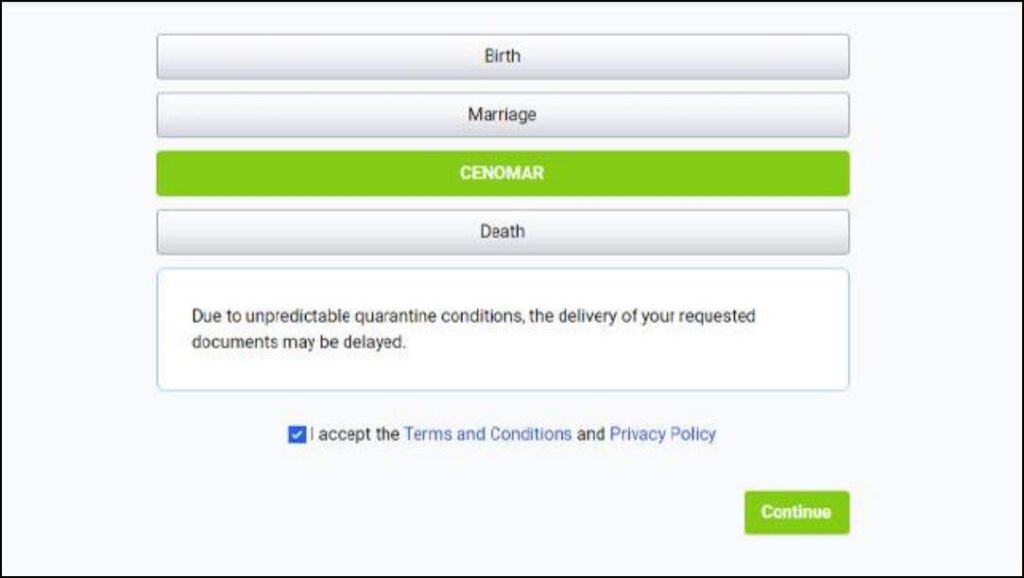The image size is (1024, 578).
Task: Open the Privacy Policy link
Action: (662, 434)
